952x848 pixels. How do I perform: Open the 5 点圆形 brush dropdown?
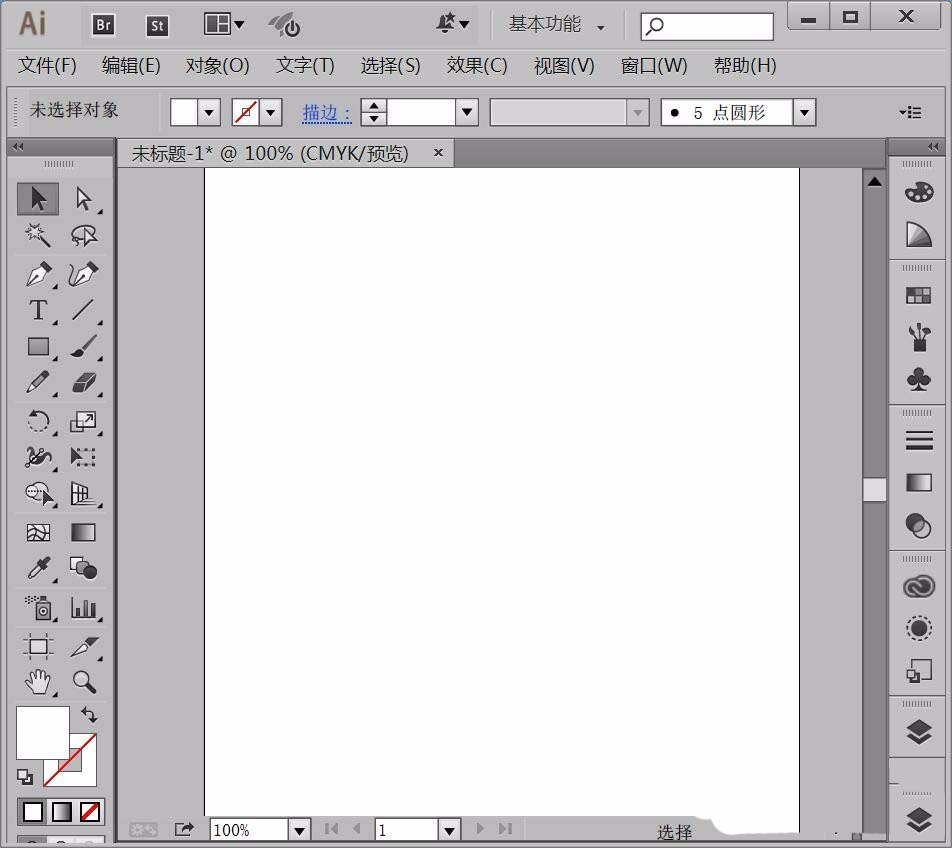tap(805, 113)
